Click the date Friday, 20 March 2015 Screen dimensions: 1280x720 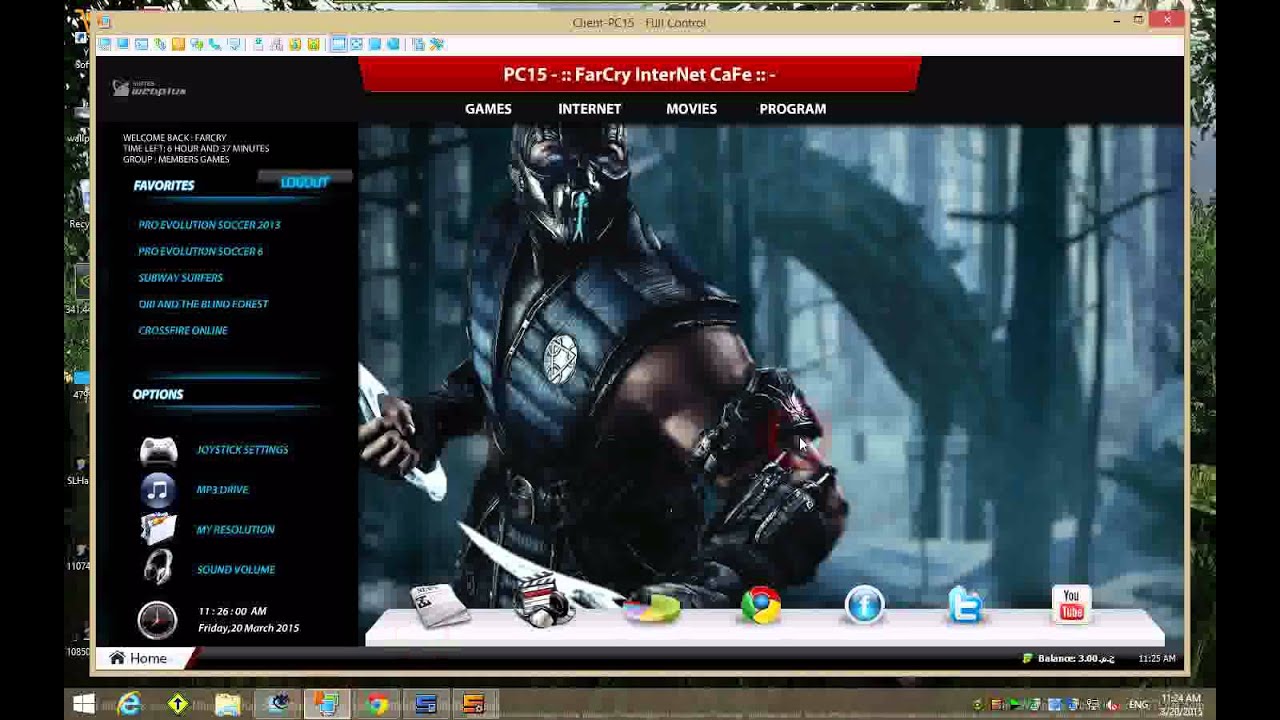click(248, 628)
